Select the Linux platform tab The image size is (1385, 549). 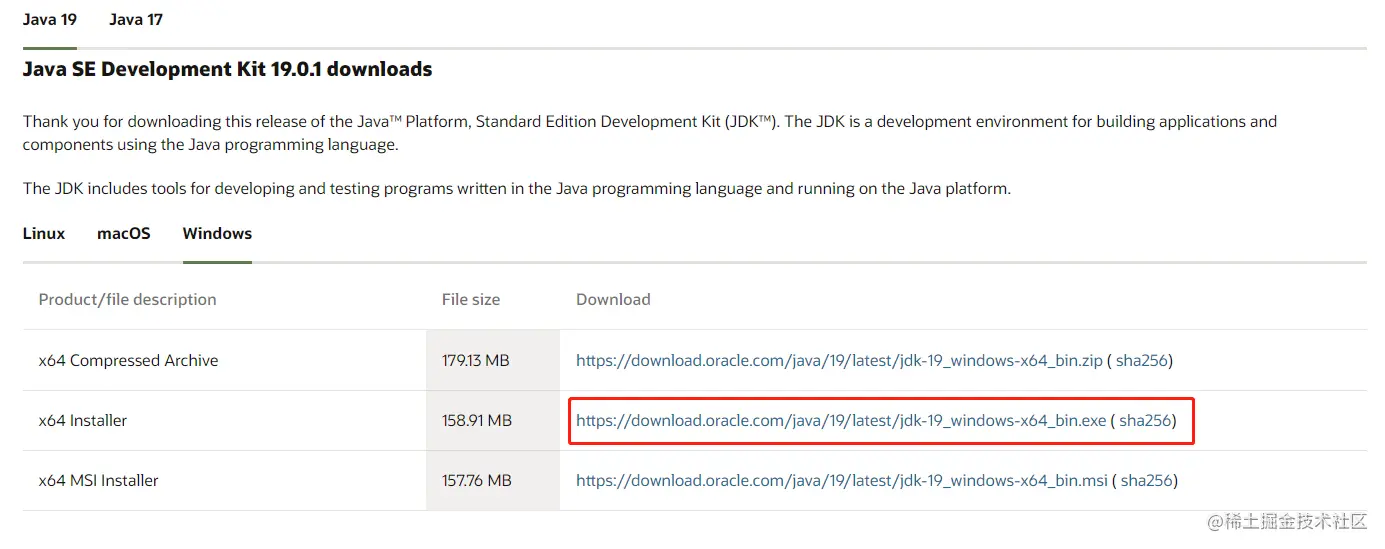(44, 233)
